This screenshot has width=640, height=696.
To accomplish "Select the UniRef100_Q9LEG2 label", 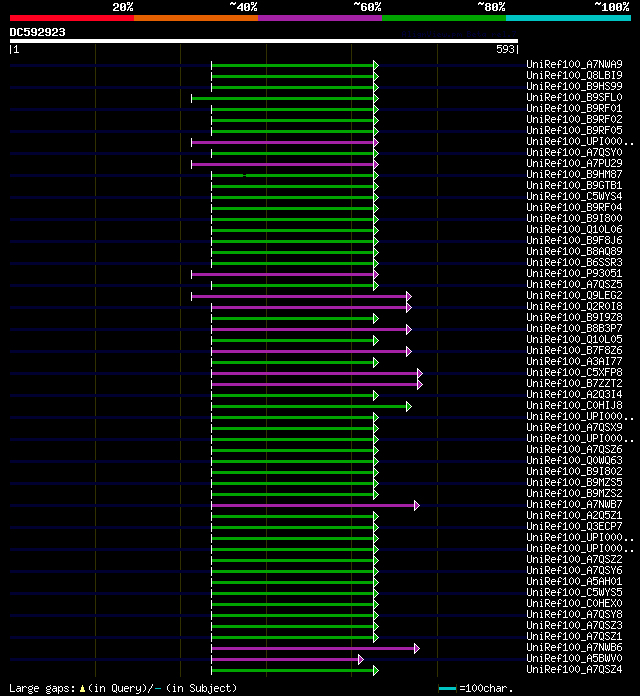I will pos(574,295).
